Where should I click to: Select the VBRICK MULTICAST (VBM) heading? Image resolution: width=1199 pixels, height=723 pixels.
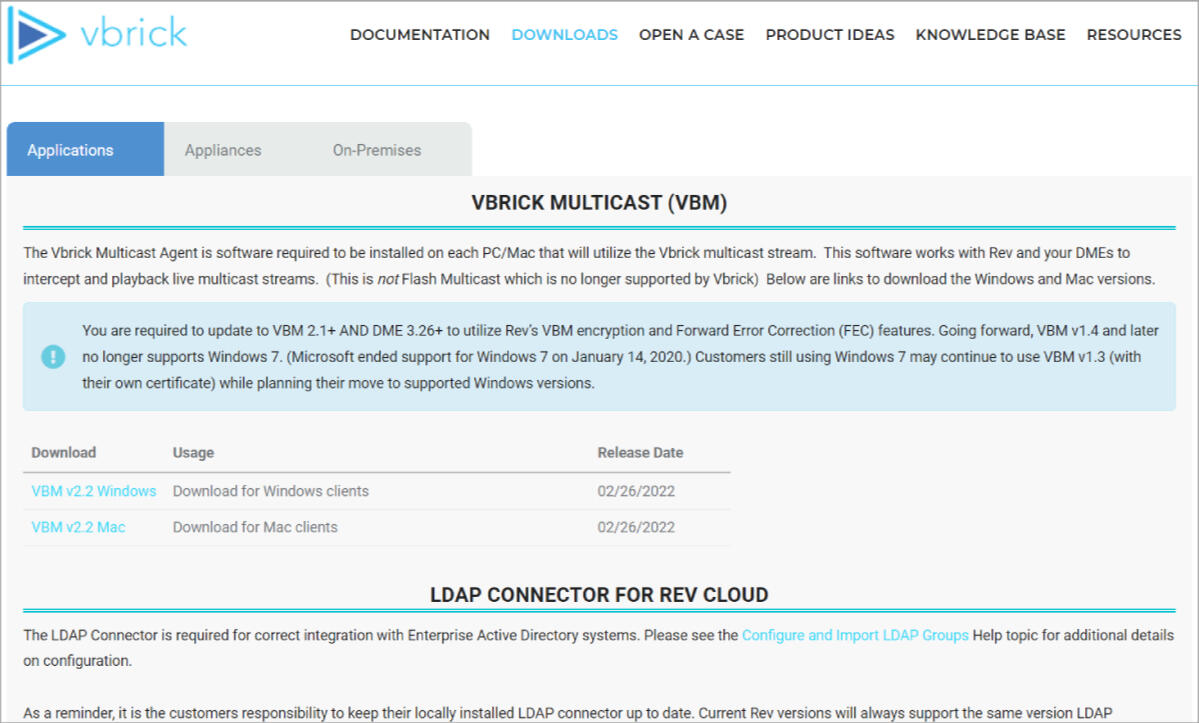[x=599, y=201]
